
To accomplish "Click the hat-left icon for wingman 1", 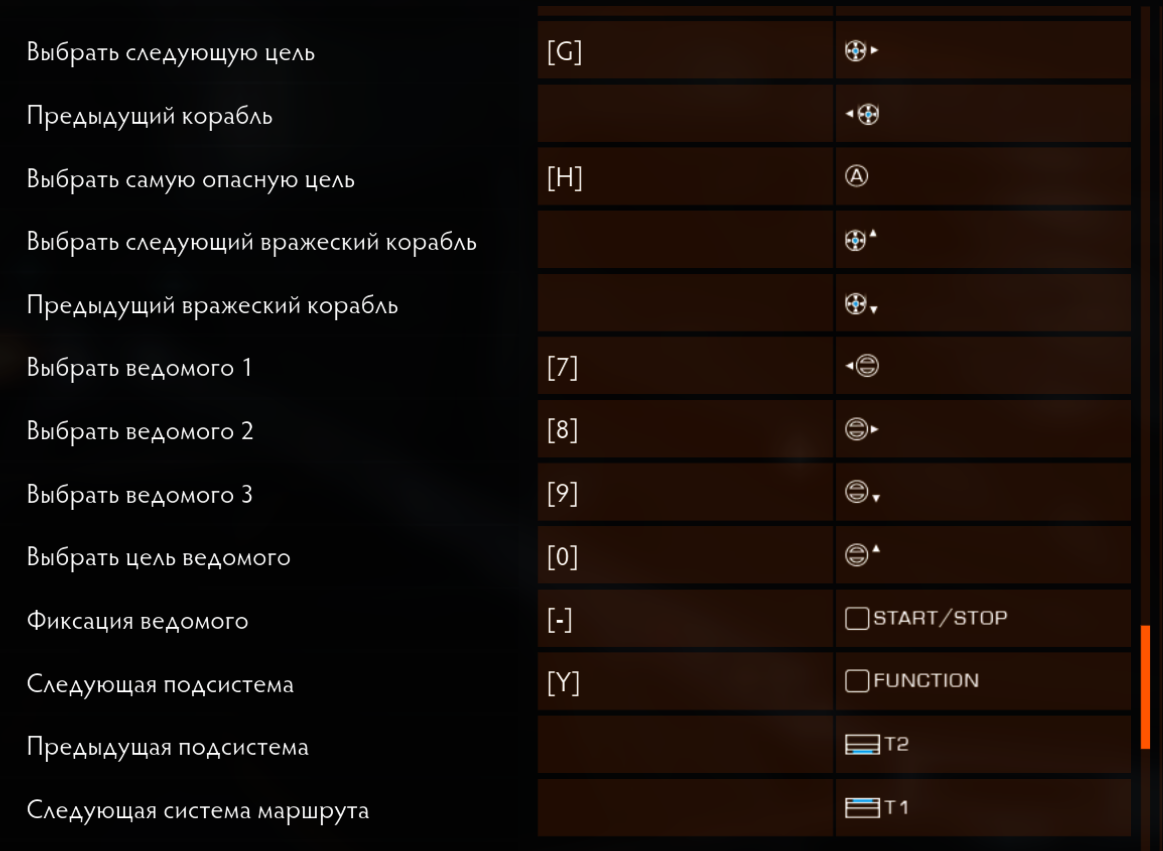I will pyautogui.click(x=862, y=366).
